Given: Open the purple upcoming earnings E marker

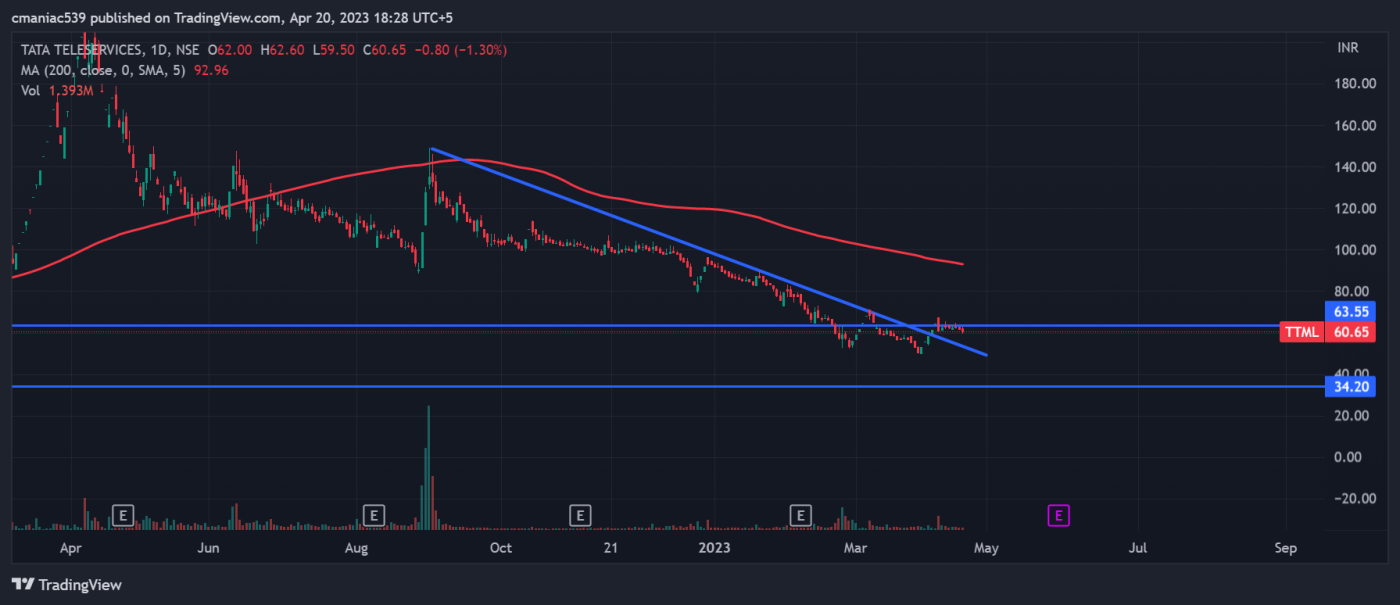Looking at the screenshot, I should [x=1058, y=515].
